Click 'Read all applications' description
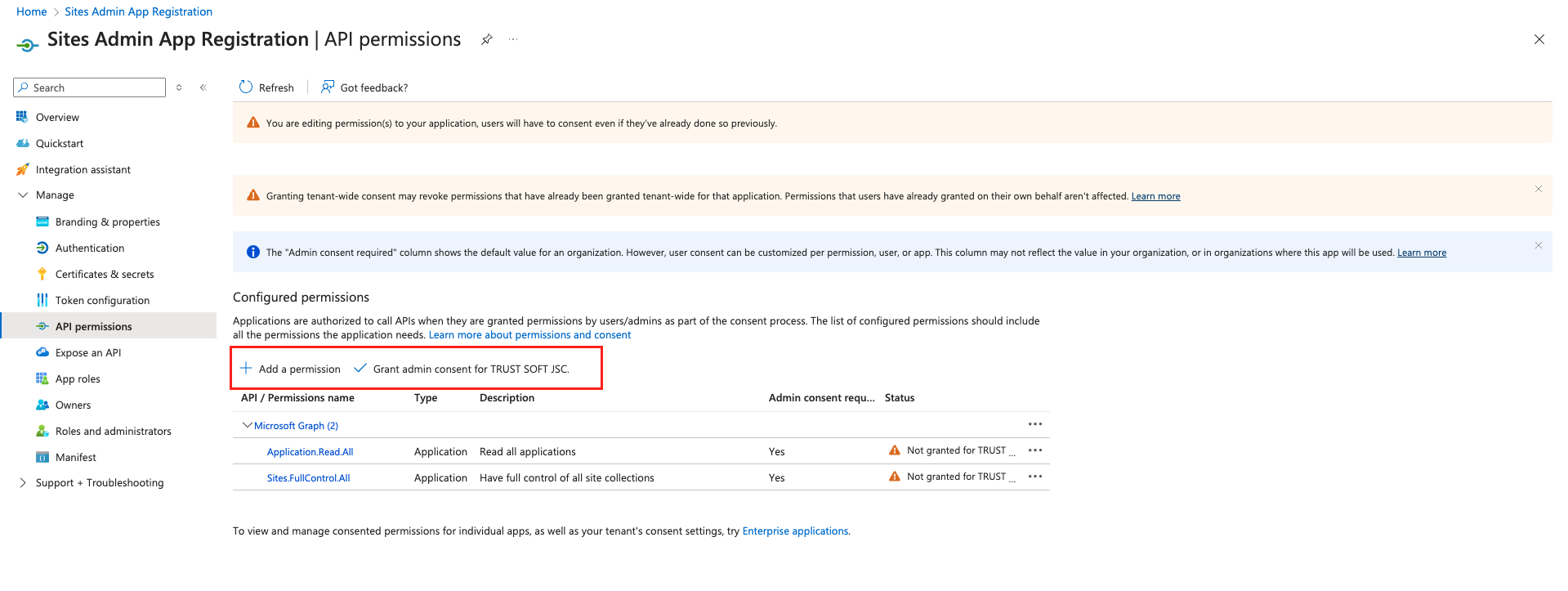The image size is (1568, 591). (x=527, y=452)
